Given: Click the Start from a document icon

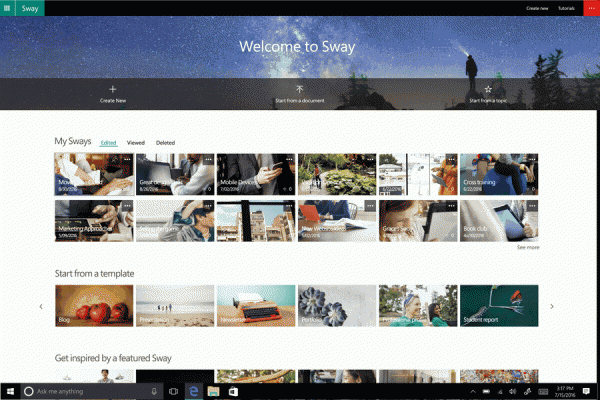Looking at the screenshot, I should click(x=300, y=90).
